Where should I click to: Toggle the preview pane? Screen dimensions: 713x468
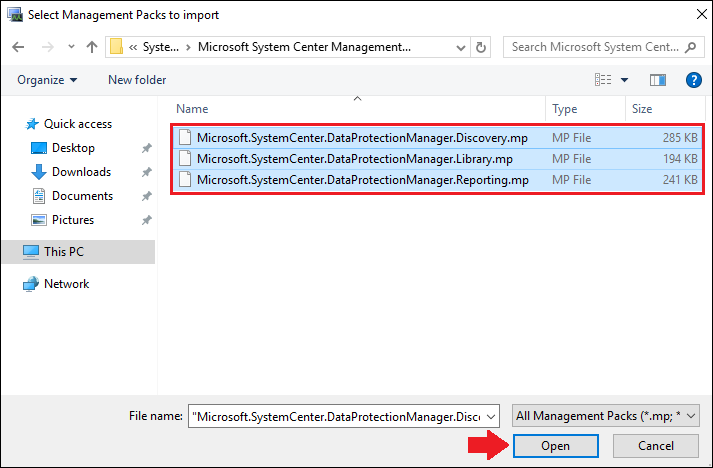pyautogui.click(x=658, y=80)
